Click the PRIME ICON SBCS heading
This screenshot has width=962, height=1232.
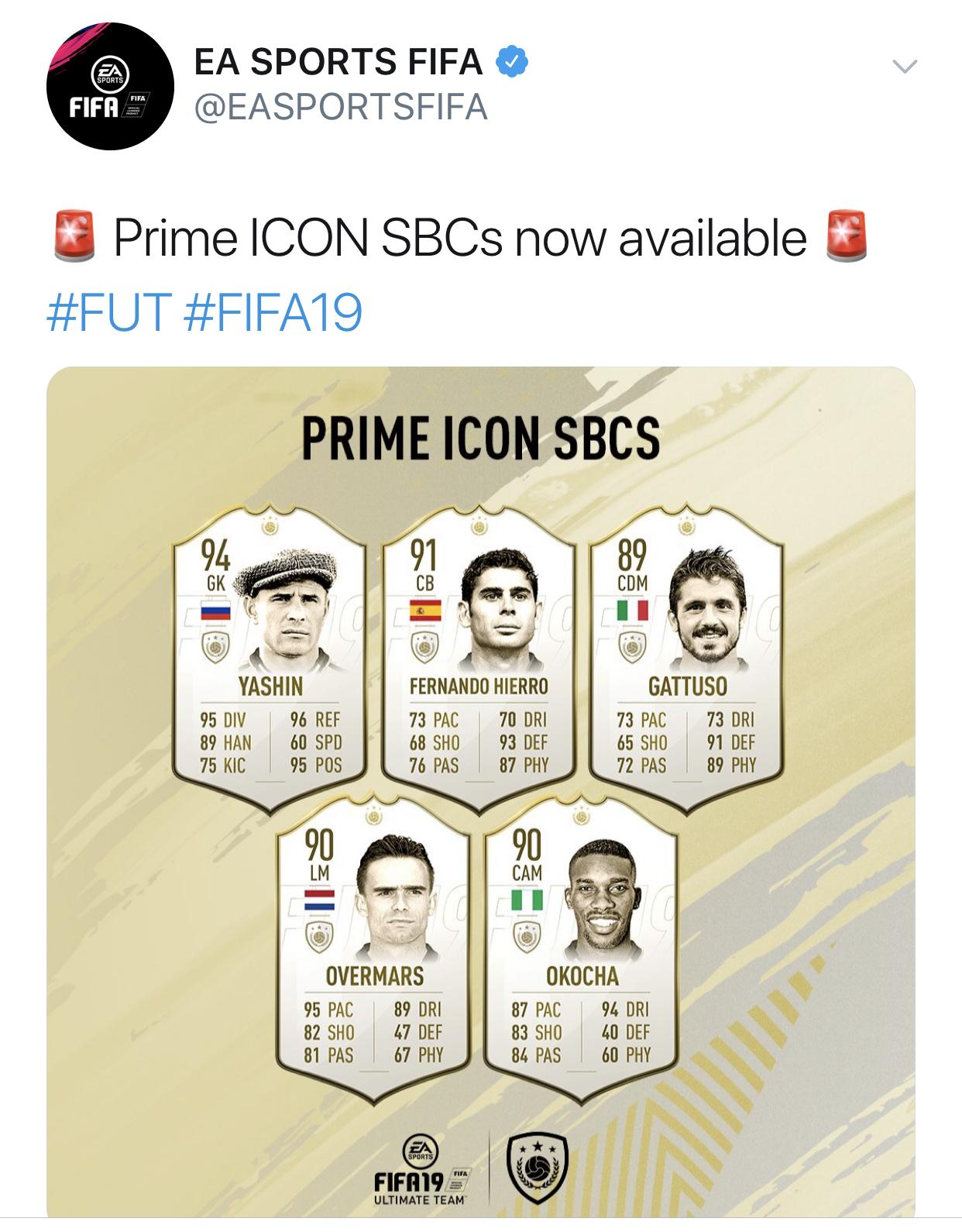[x=480, y=439]
